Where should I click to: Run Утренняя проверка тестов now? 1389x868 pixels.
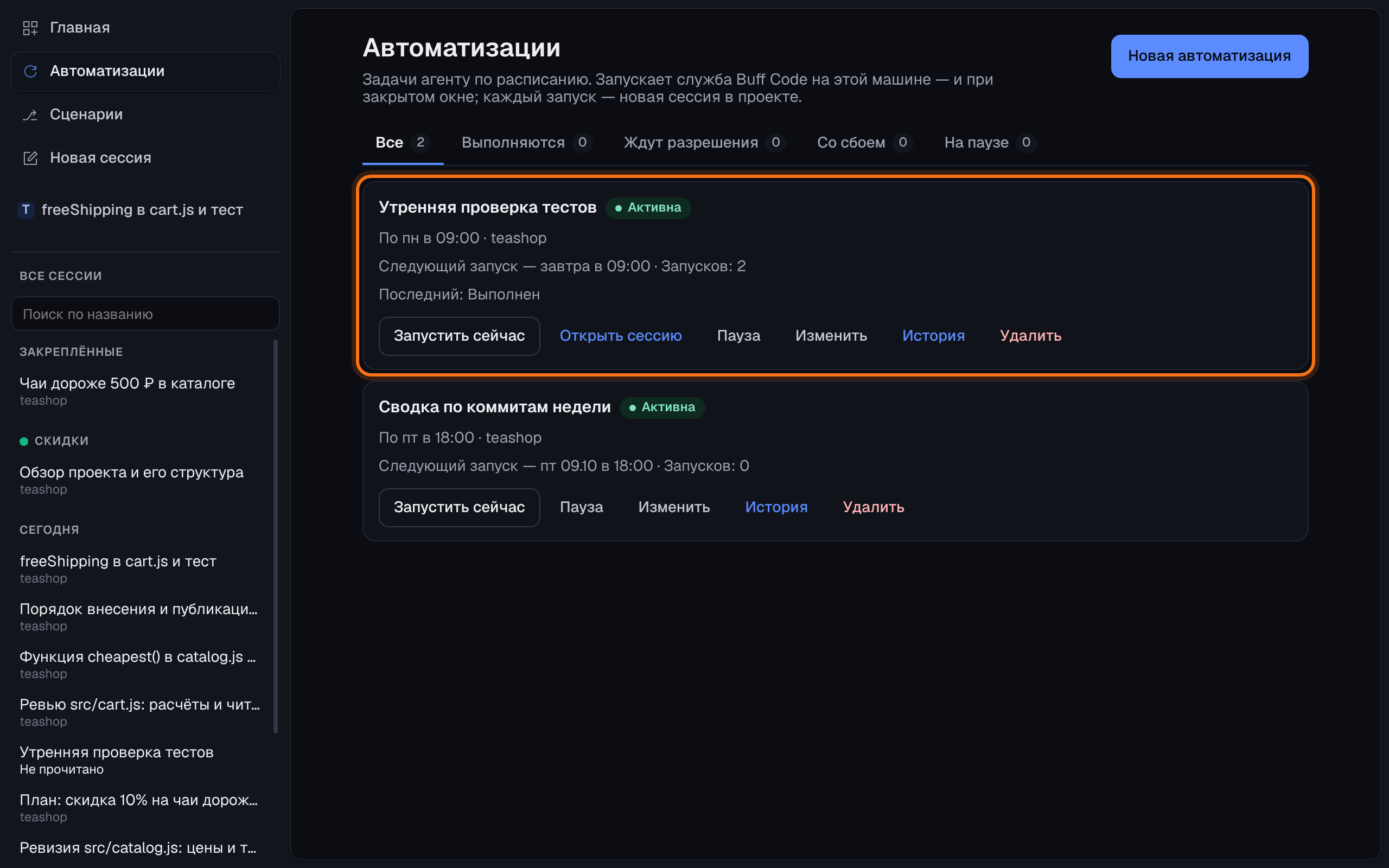pos(459,336)
